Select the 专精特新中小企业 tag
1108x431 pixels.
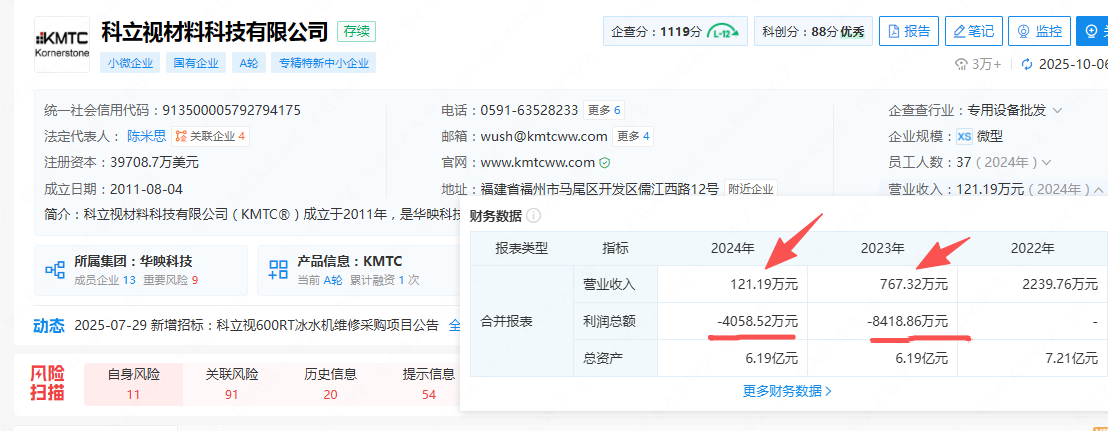click(x=324, y=63)
